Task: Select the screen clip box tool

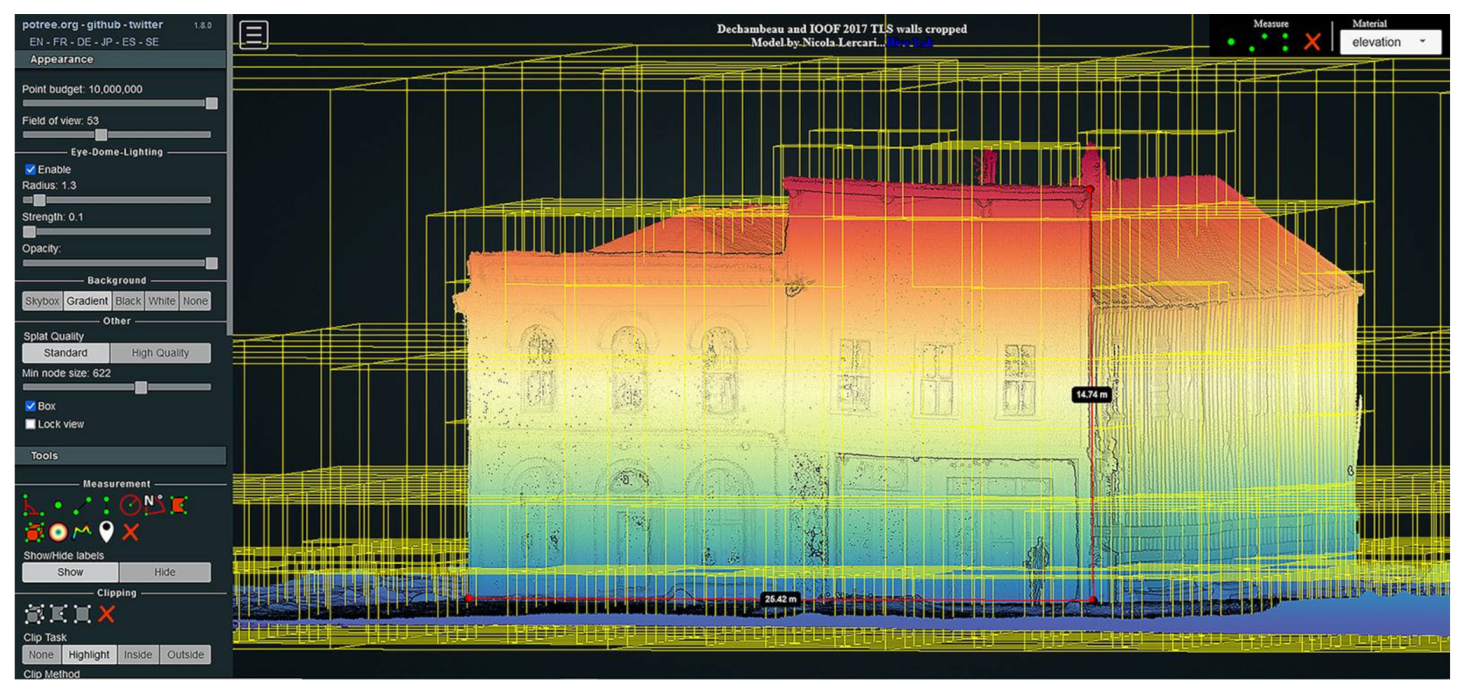Action: pyautogui.click(x=82, y=614)
